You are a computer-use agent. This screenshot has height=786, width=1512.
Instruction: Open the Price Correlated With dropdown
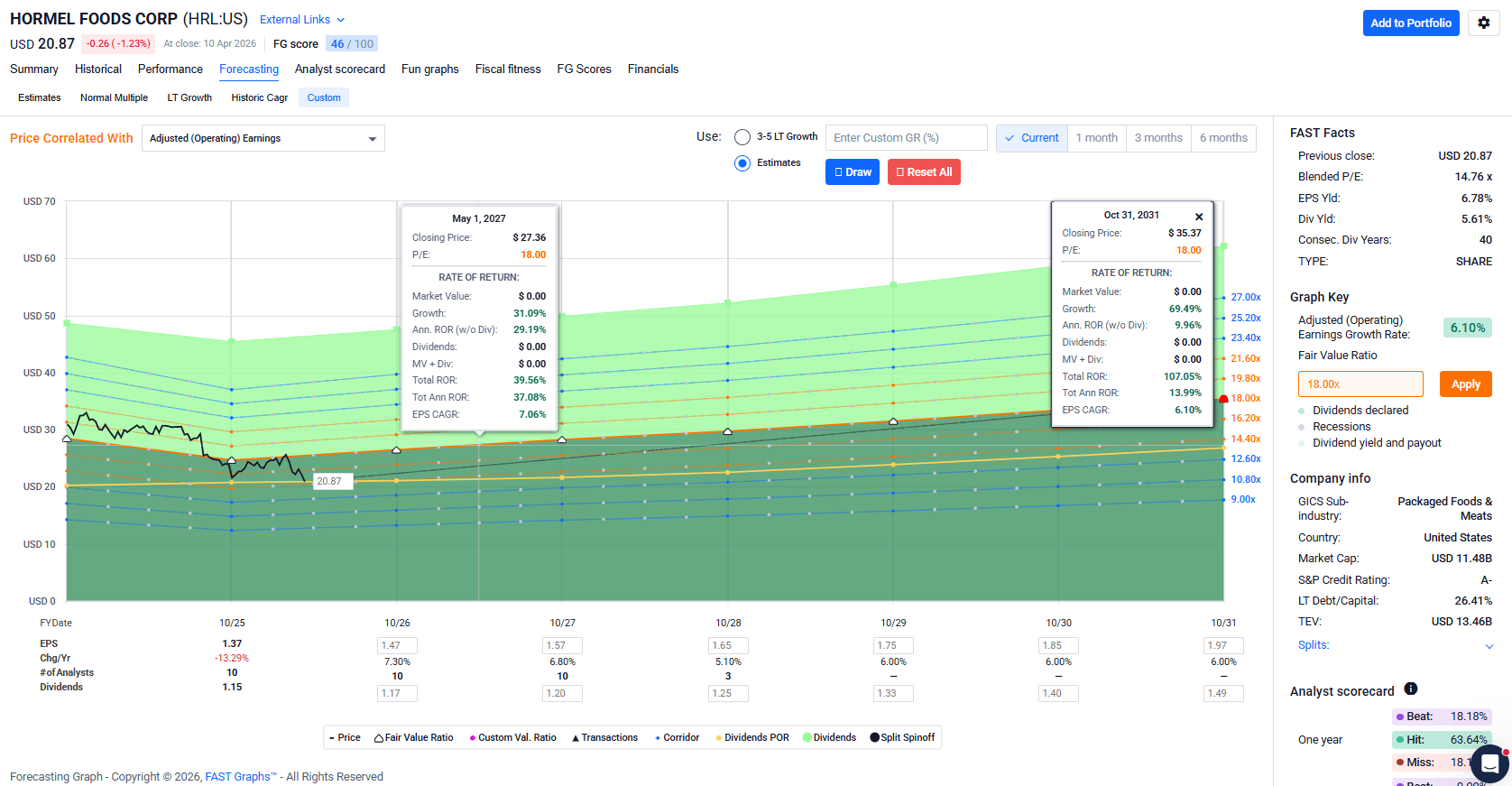[263, 138]
